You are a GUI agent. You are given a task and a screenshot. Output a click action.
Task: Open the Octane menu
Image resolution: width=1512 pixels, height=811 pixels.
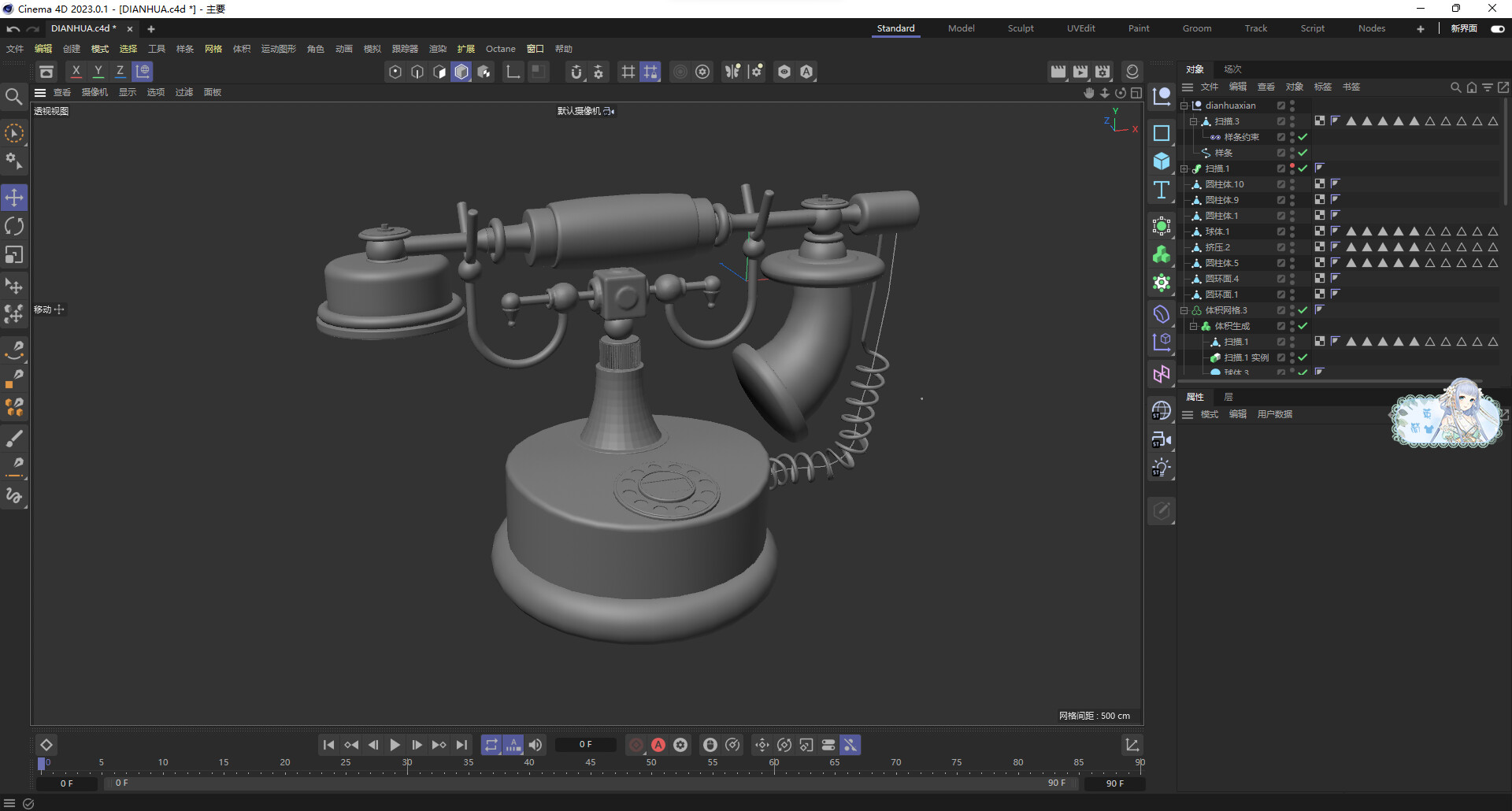[500, 49]
